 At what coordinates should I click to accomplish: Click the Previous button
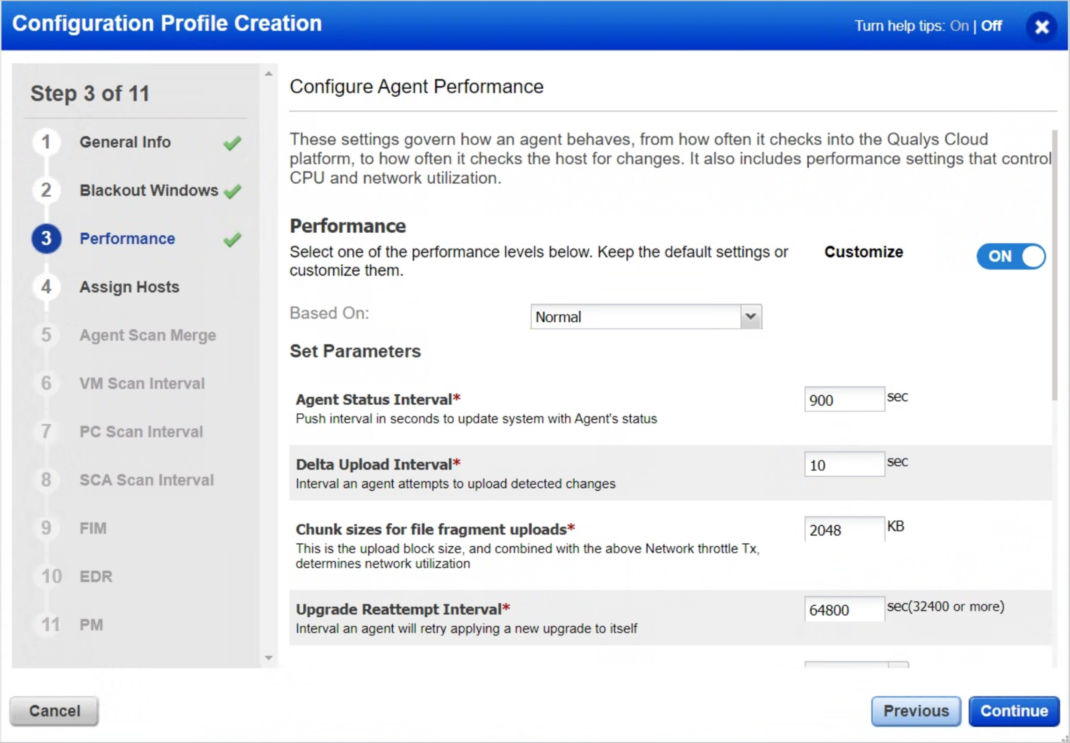(x=915, y=710)
